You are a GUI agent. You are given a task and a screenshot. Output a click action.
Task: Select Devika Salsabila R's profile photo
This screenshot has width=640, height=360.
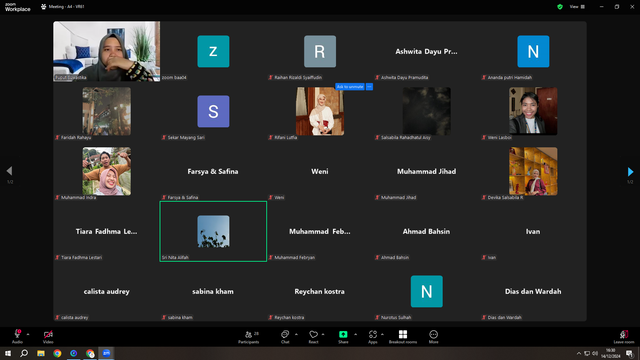tap(533, 171)
